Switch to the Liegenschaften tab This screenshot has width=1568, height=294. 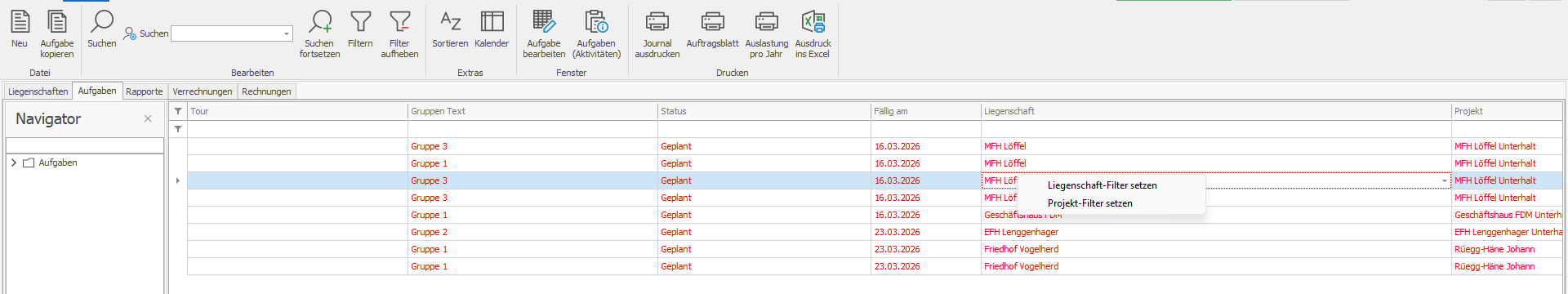[38, 91]
